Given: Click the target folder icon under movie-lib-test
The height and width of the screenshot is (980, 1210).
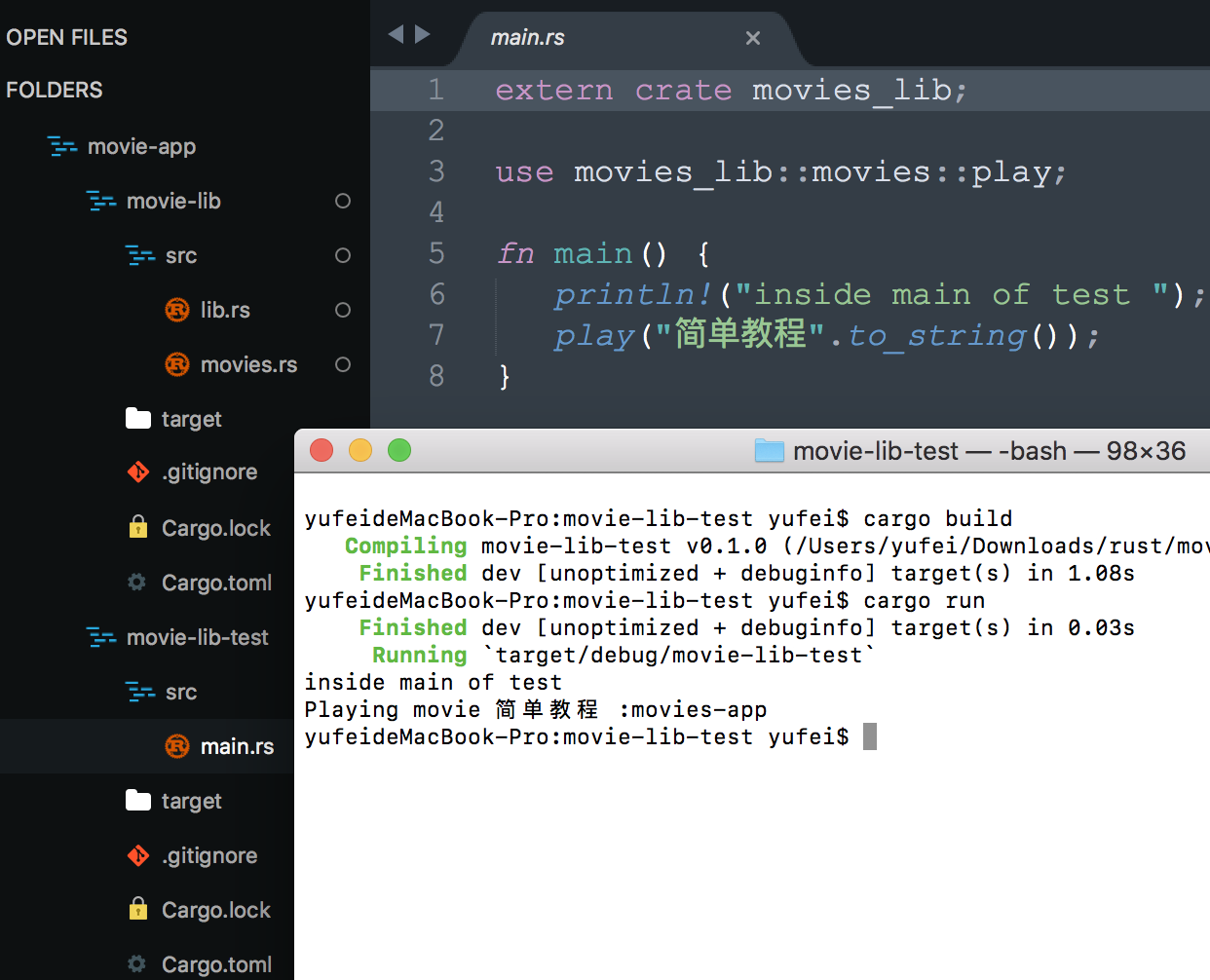Looking at the screenshot, I should coord(138,801).
